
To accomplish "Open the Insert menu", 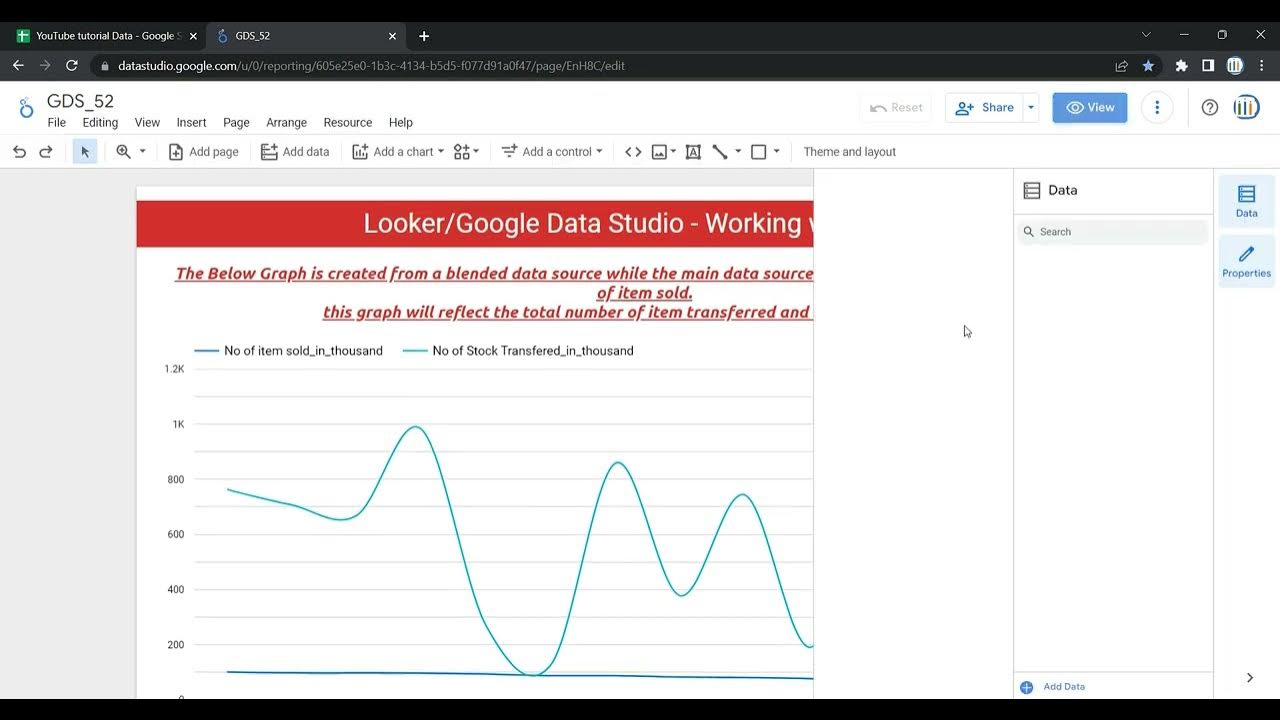I will (x=191, y=122).
